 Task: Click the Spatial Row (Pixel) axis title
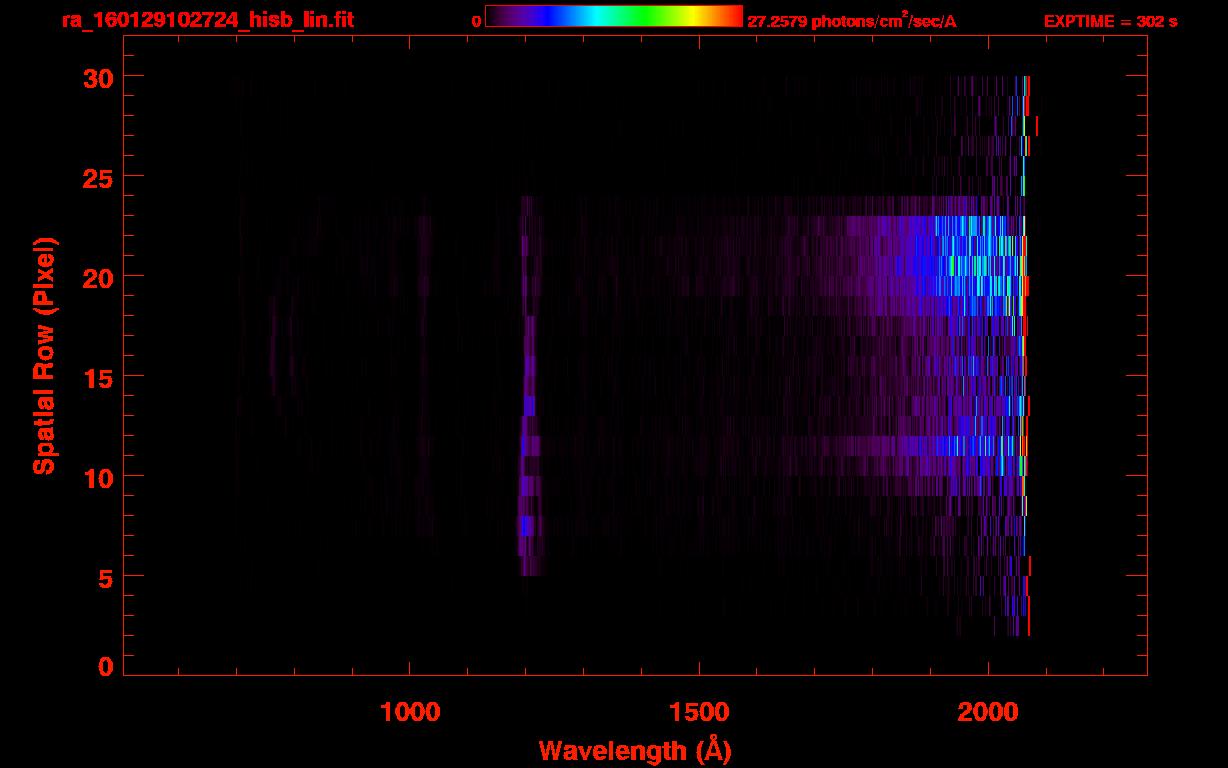coord(44,356)
